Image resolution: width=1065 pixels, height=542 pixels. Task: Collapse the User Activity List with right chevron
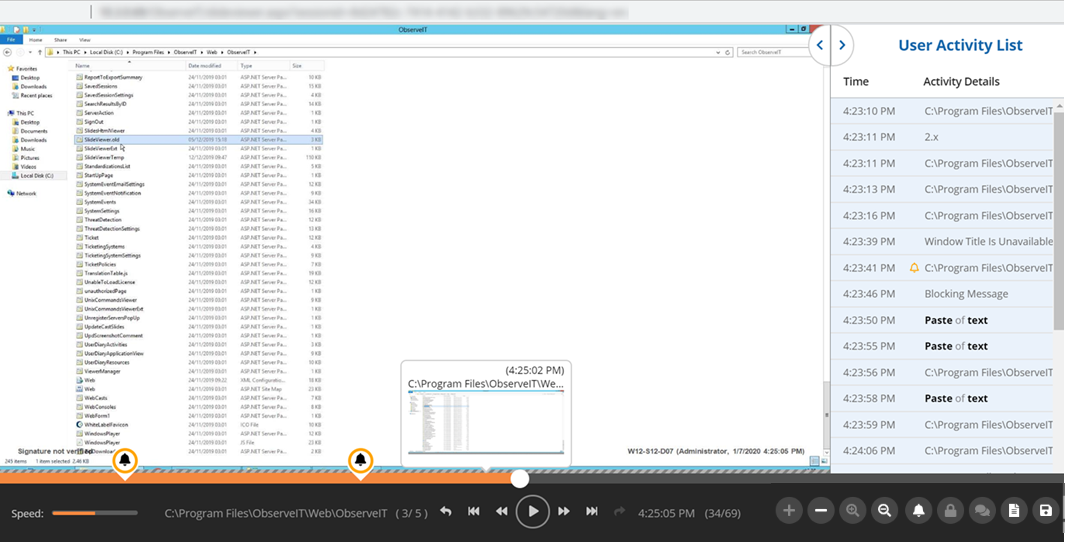point(842,45)
